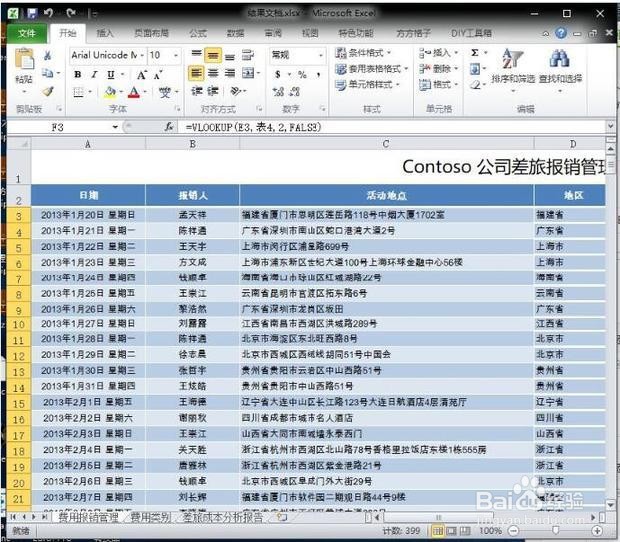
Task: Toggle bottom vertical alignment
Action: point(230,56)
